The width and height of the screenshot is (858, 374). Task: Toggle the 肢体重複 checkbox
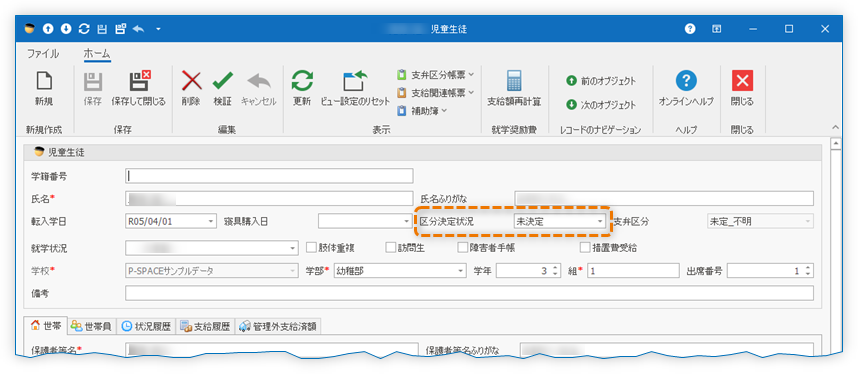coord(311,248)
